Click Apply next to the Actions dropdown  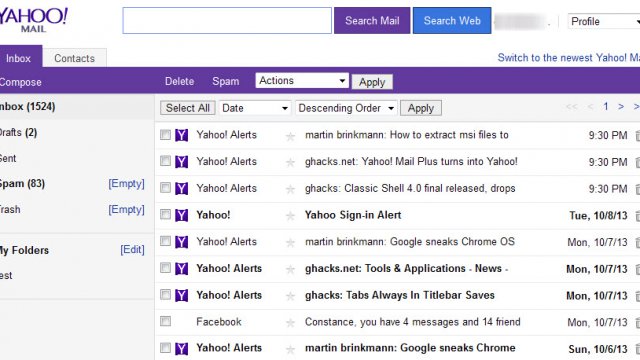[372, 82]
